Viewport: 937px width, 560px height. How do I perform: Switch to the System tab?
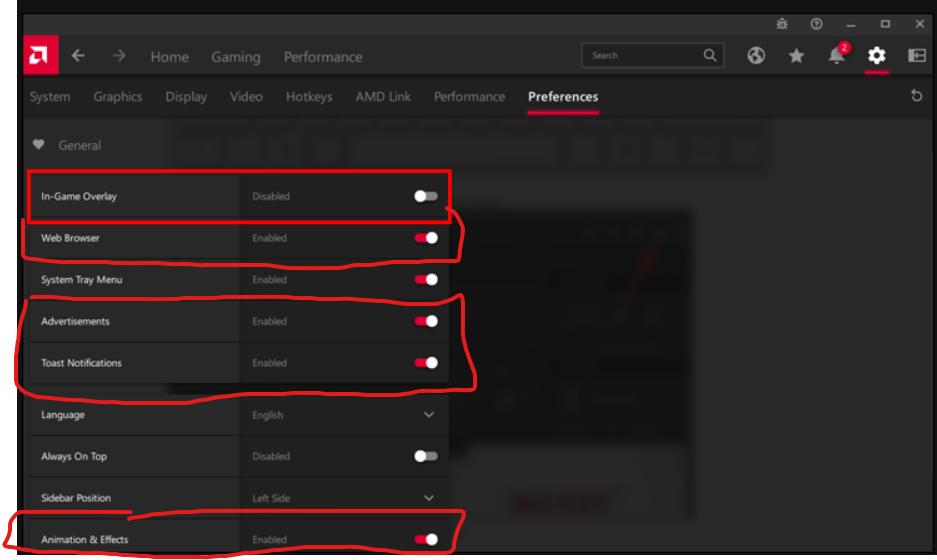tap(50, 97)
